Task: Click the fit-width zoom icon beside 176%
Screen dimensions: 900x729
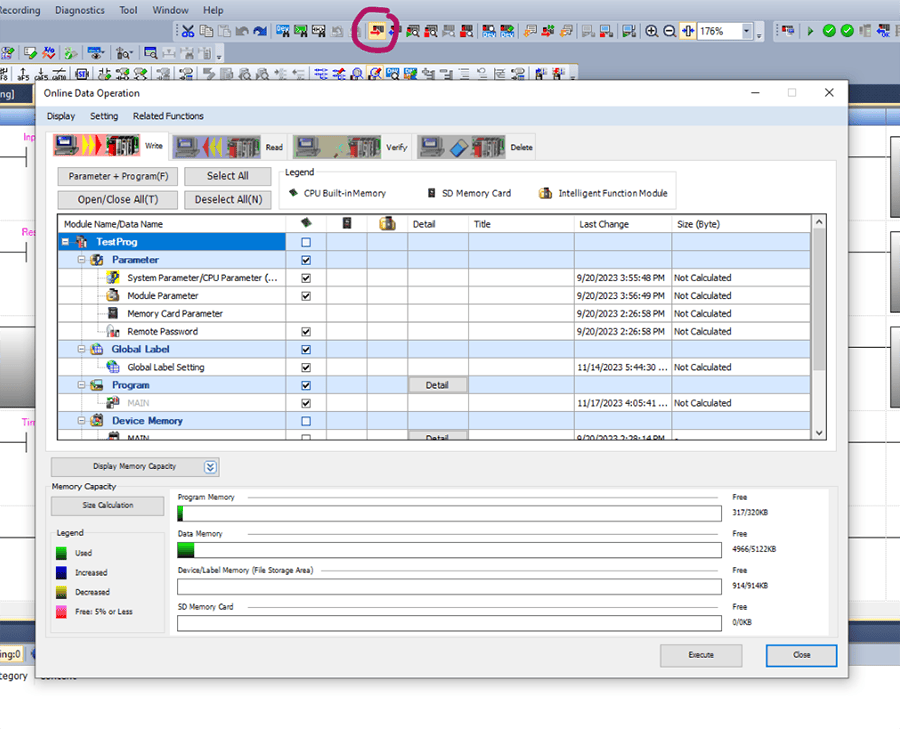Action: tap(687, 31)
